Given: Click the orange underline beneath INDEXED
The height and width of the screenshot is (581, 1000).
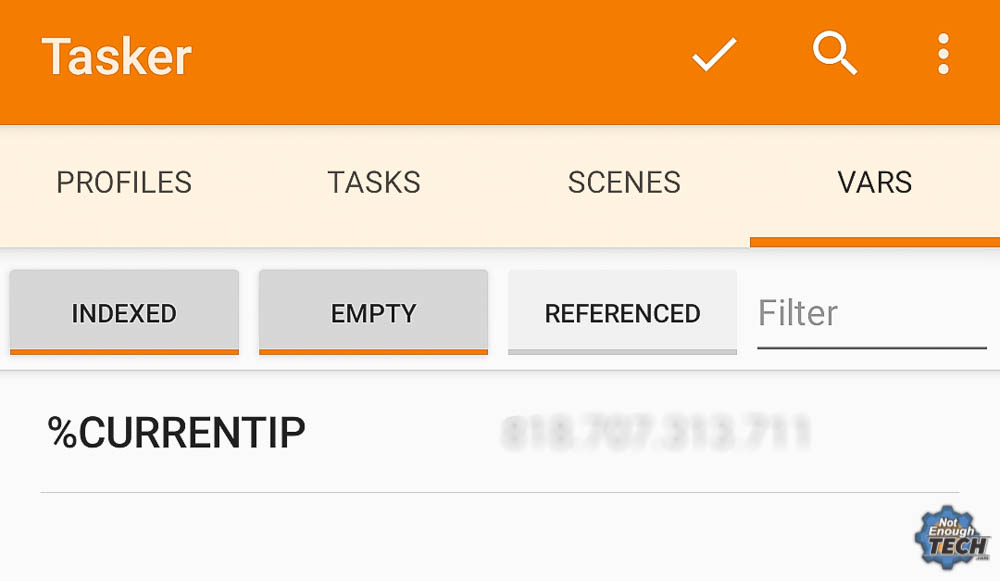Looking at the screenshot, I should [x=124, y=351].
